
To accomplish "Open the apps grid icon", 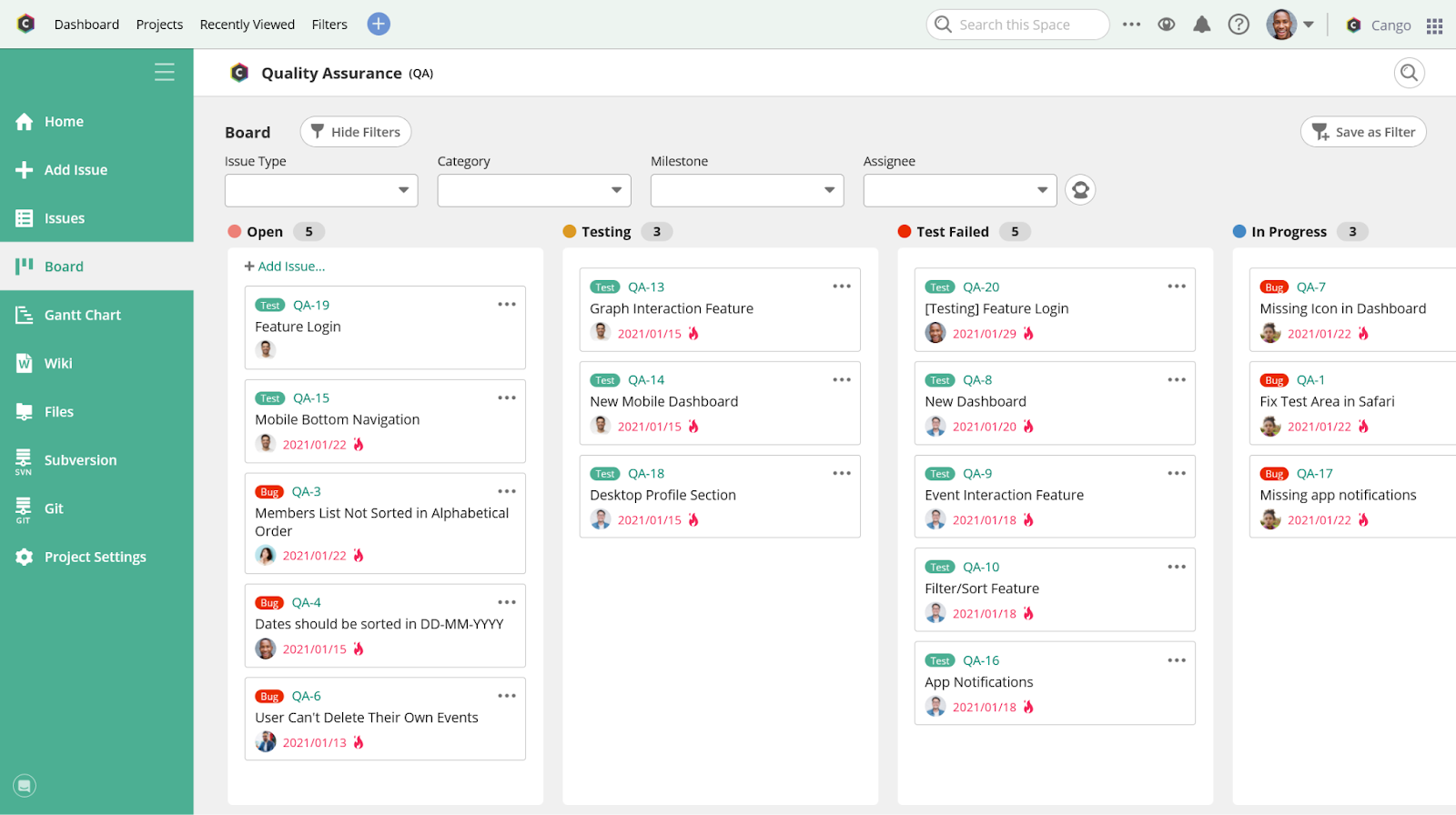I will [1435, 25].
